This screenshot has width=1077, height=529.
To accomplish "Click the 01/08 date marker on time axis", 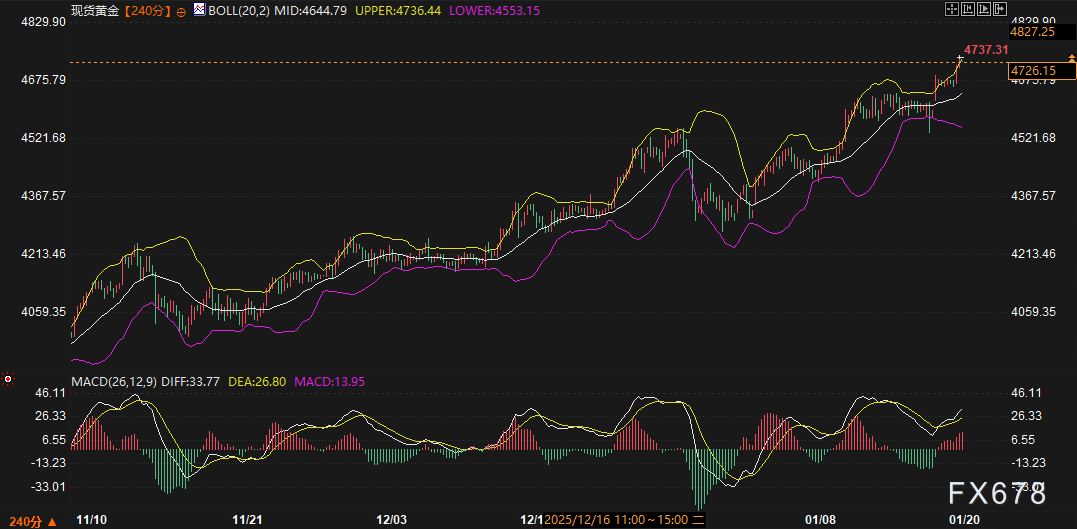I will (821, 521).
